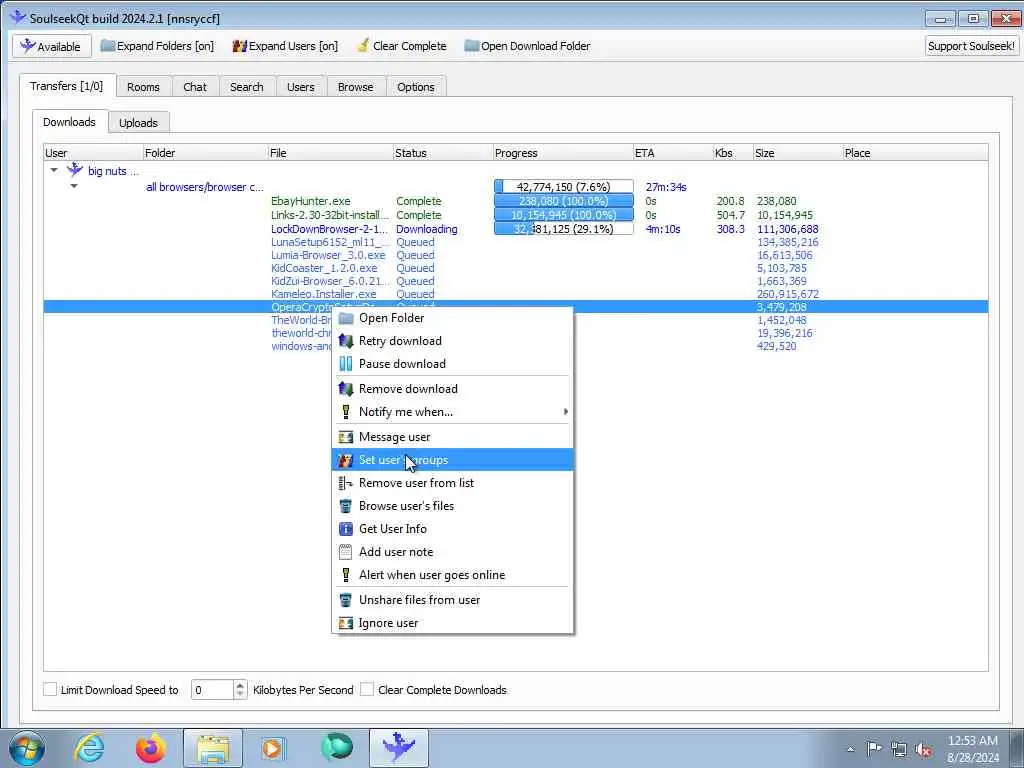Screen dimensions: 1024x768
Task: Click the Unshare files from user icon
Action: tap(345, 600)
